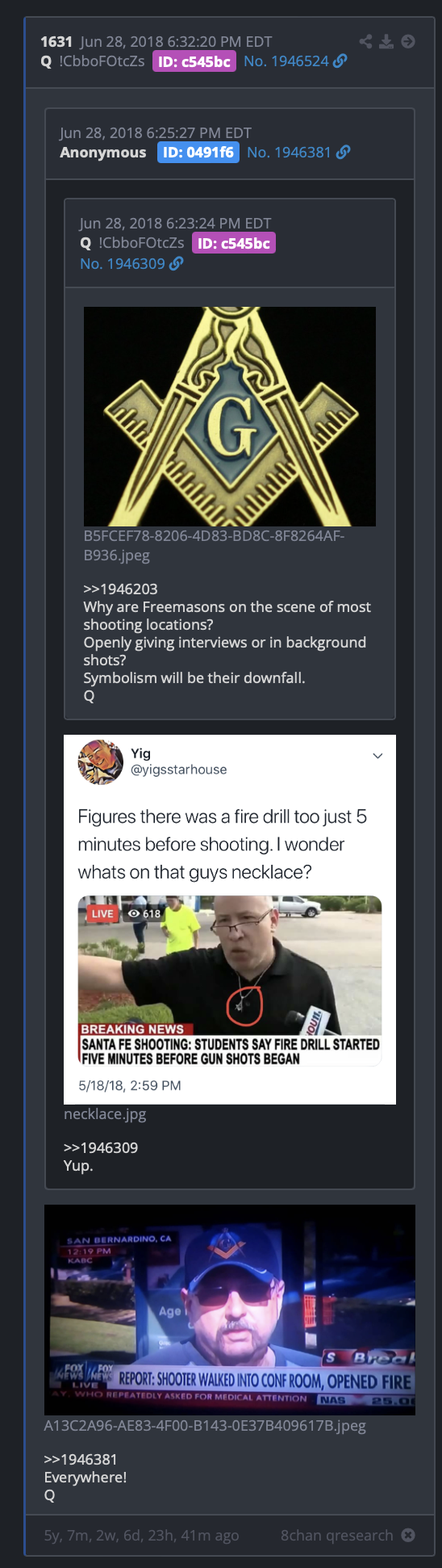Click the >>1946203 reply reference
442x1568 pixels.
click(121, 589)
